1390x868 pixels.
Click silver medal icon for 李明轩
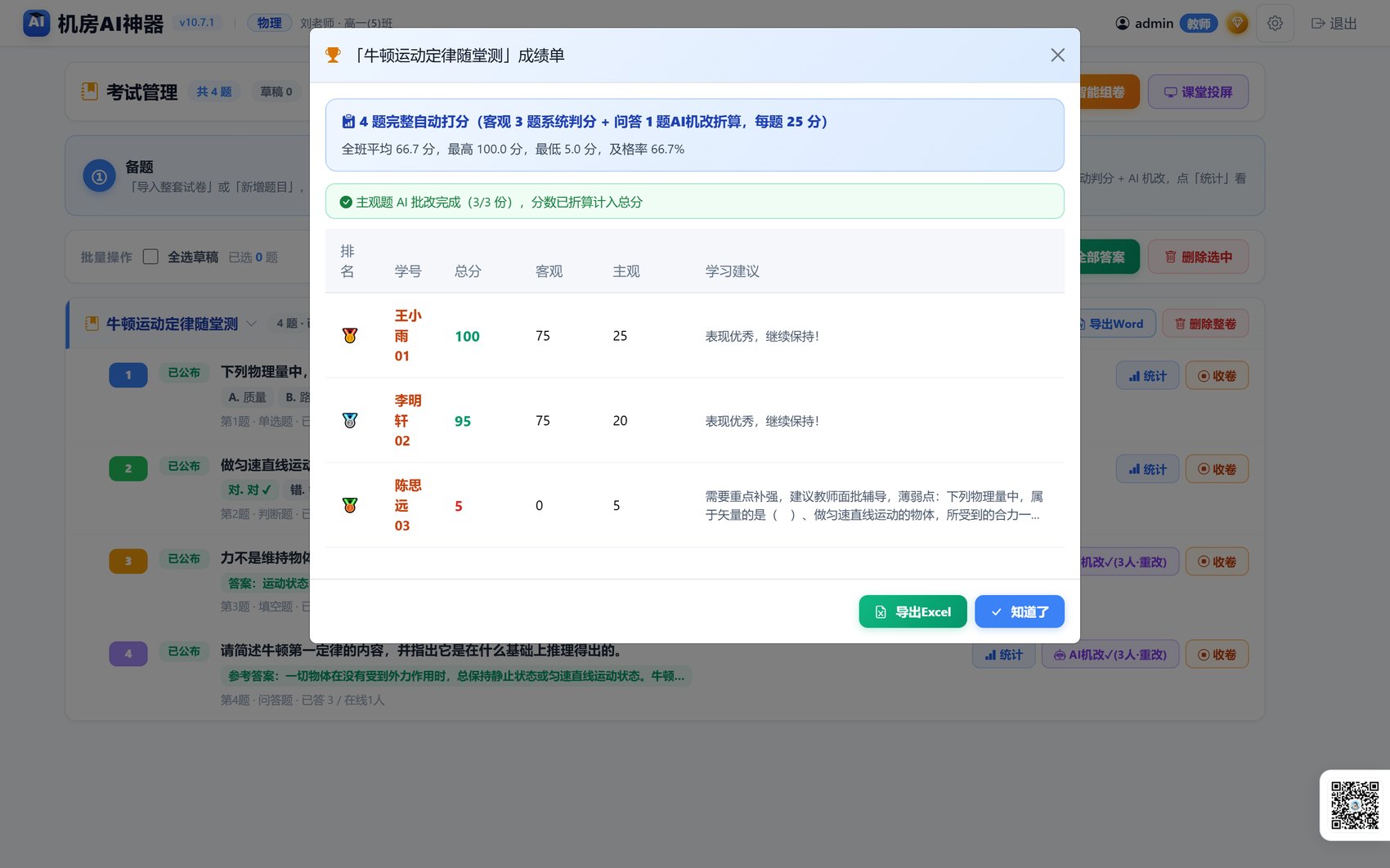coord(350,421)
